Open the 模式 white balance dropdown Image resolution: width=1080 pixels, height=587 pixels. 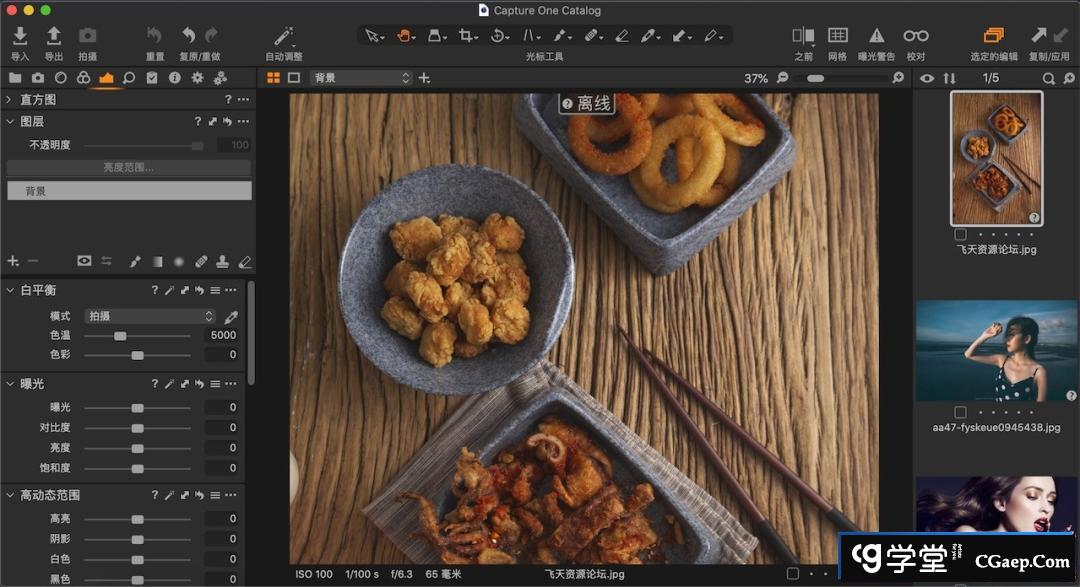[150, 316]
